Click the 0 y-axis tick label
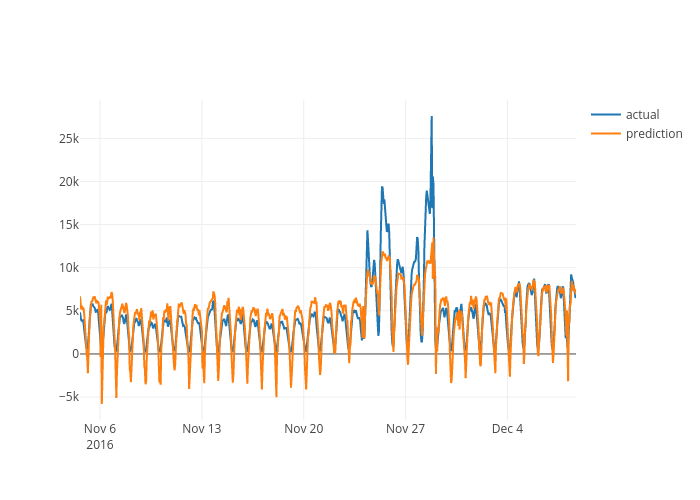This screenshot has height=500, width=700. tap(74, 354)
